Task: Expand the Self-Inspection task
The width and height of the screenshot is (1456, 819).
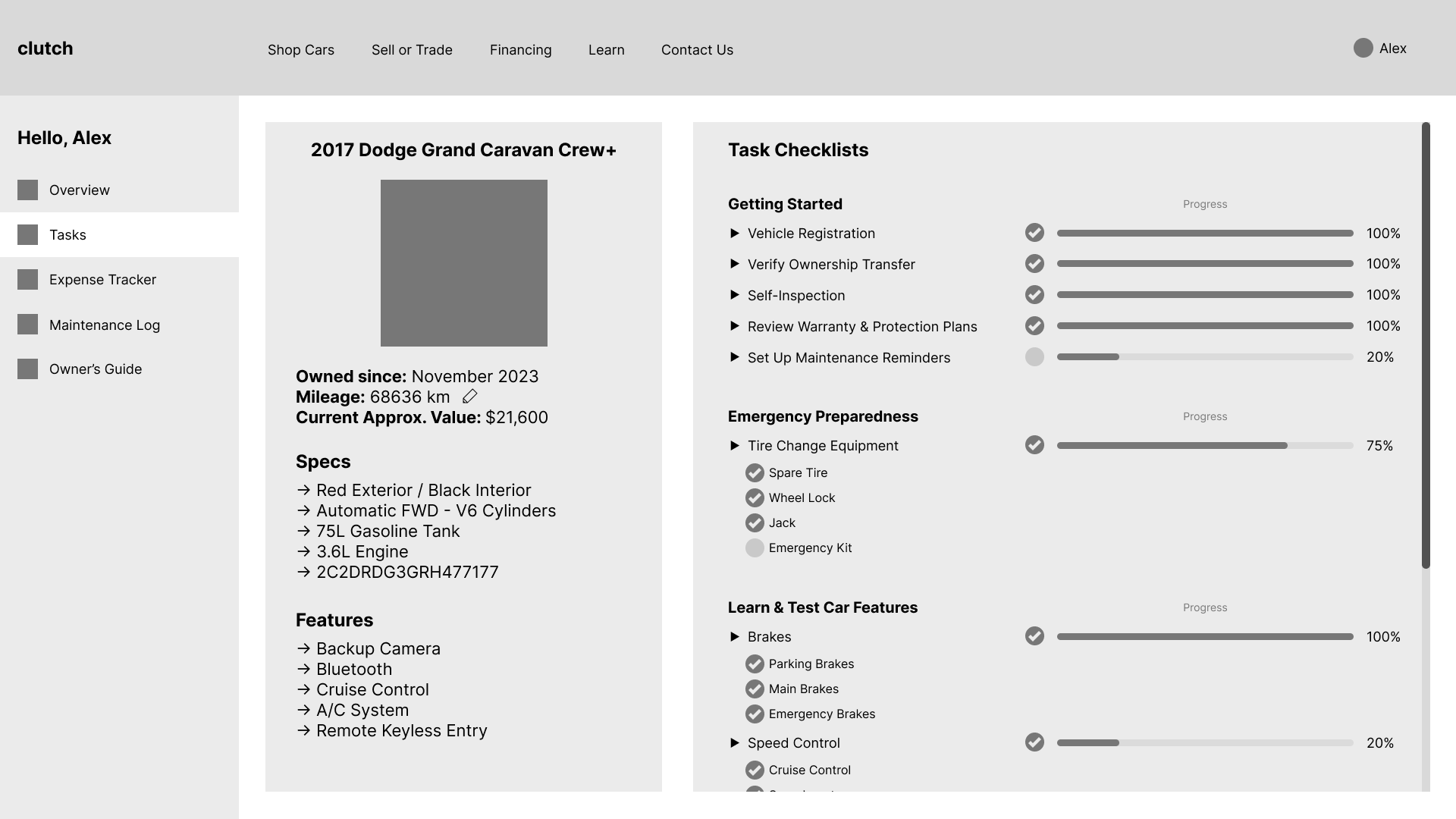Action: tap(734, 295)
